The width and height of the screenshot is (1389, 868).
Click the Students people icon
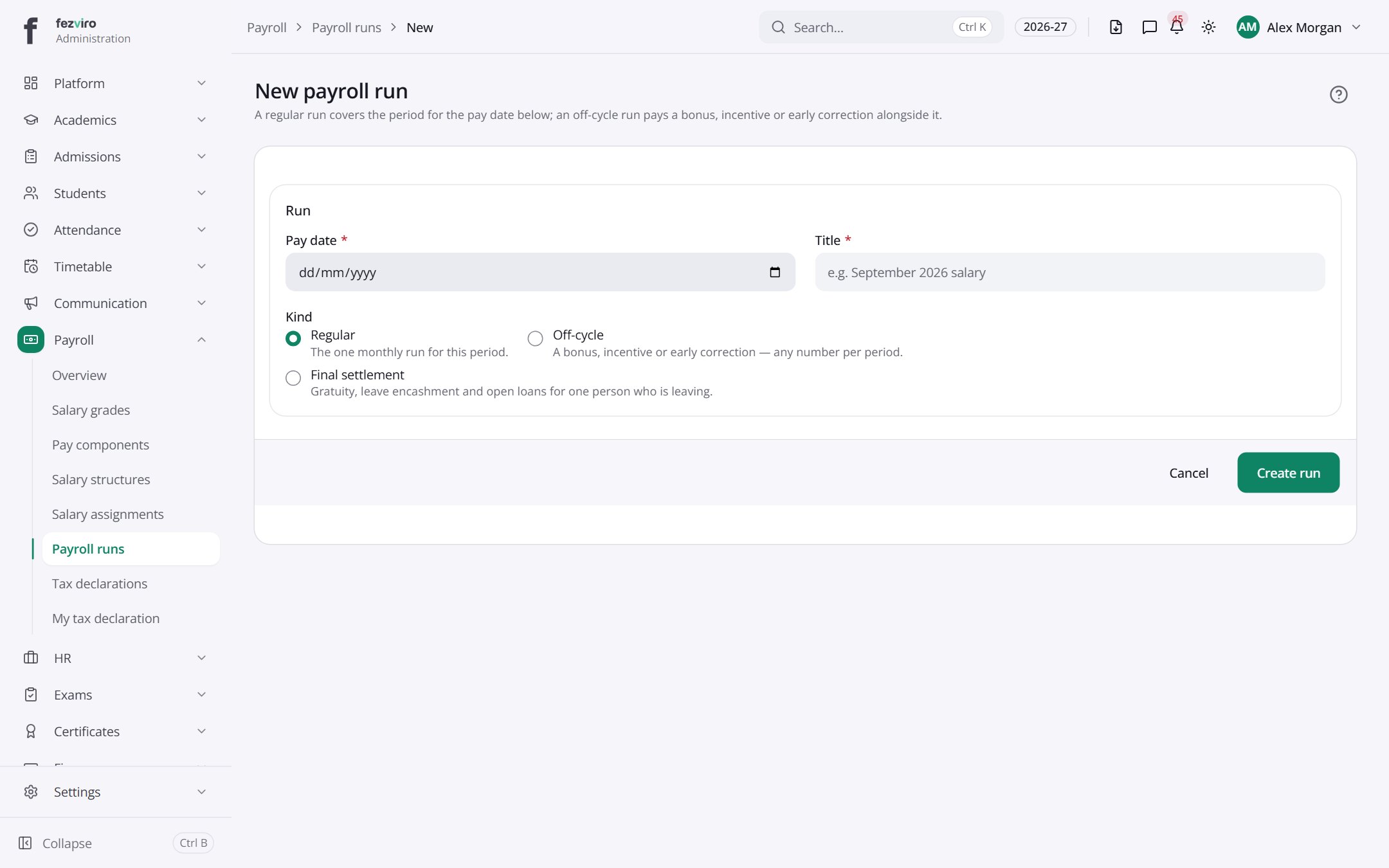tap(31, 193)
